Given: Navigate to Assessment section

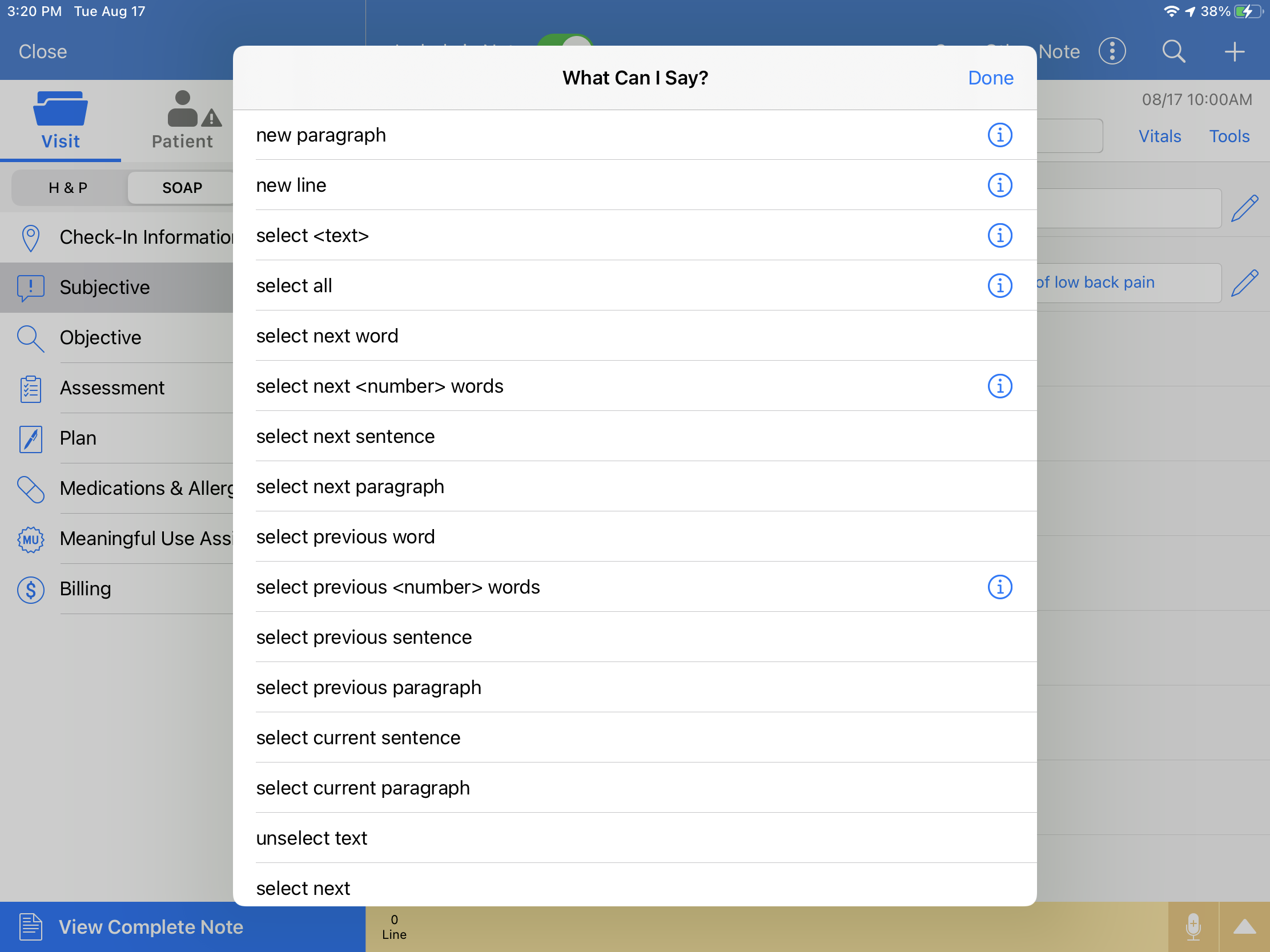Looking at the screenshot, I should point(112,388).
